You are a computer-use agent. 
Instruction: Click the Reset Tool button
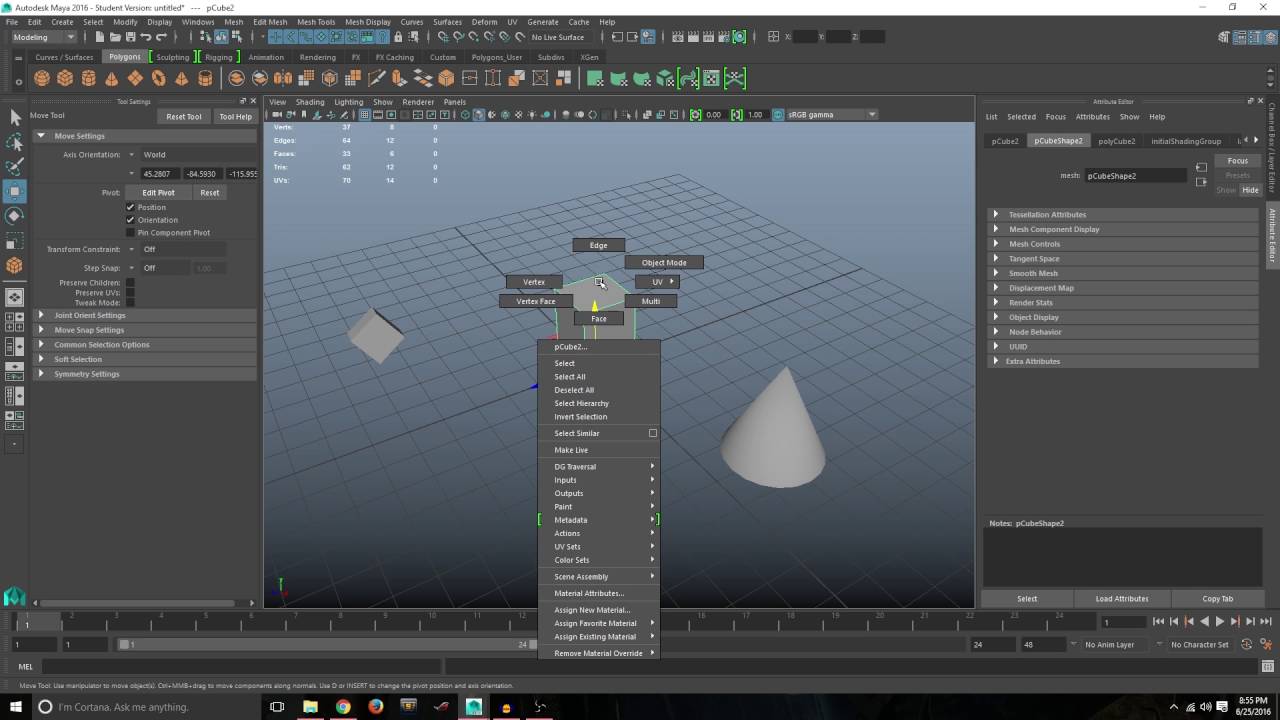point(184,116)
